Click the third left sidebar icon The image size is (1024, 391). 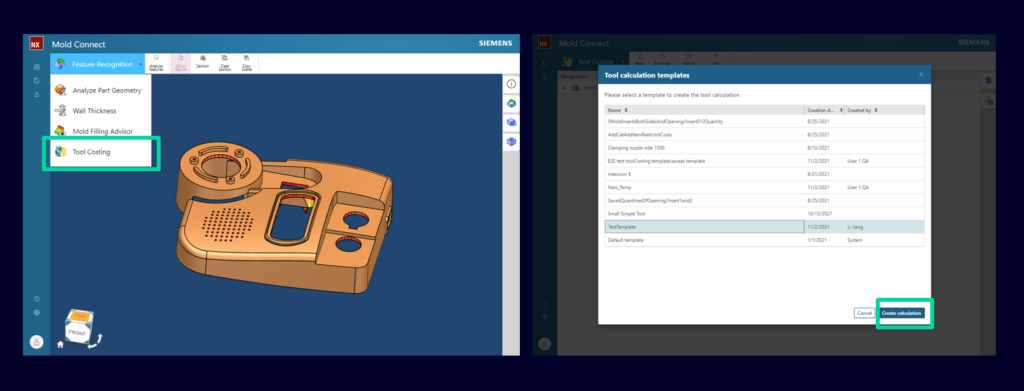(x=37, y=95)
